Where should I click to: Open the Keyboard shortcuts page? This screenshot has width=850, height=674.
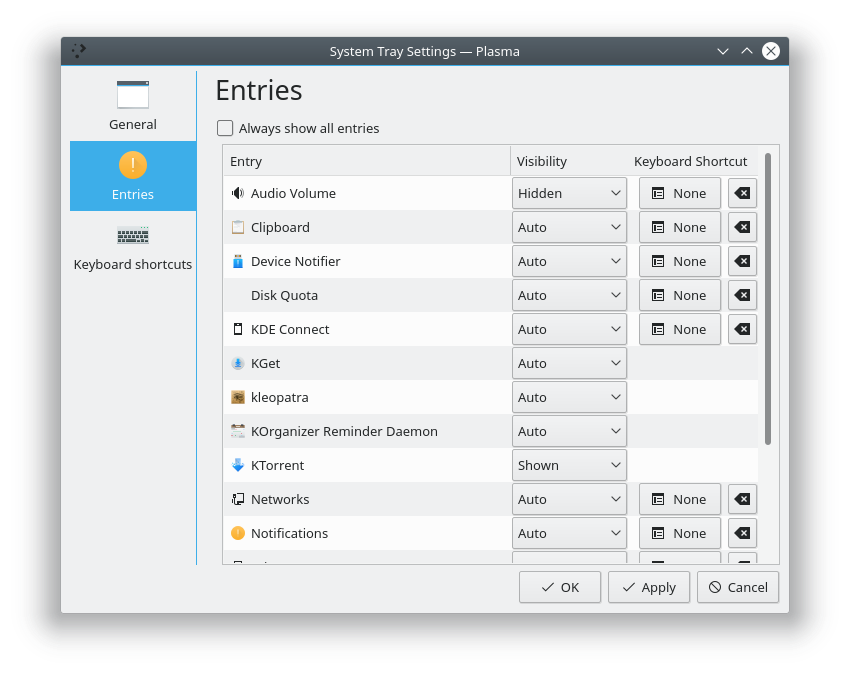tap(133, 246)
